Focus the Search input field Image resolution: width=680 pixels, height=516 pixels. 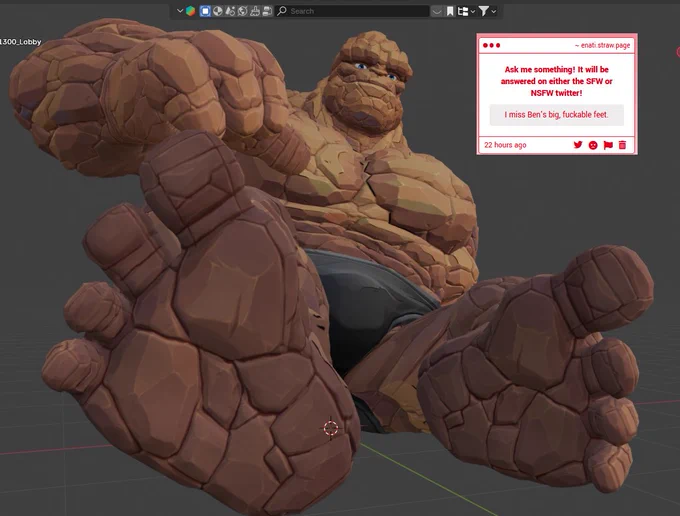(x=352, y=11)
